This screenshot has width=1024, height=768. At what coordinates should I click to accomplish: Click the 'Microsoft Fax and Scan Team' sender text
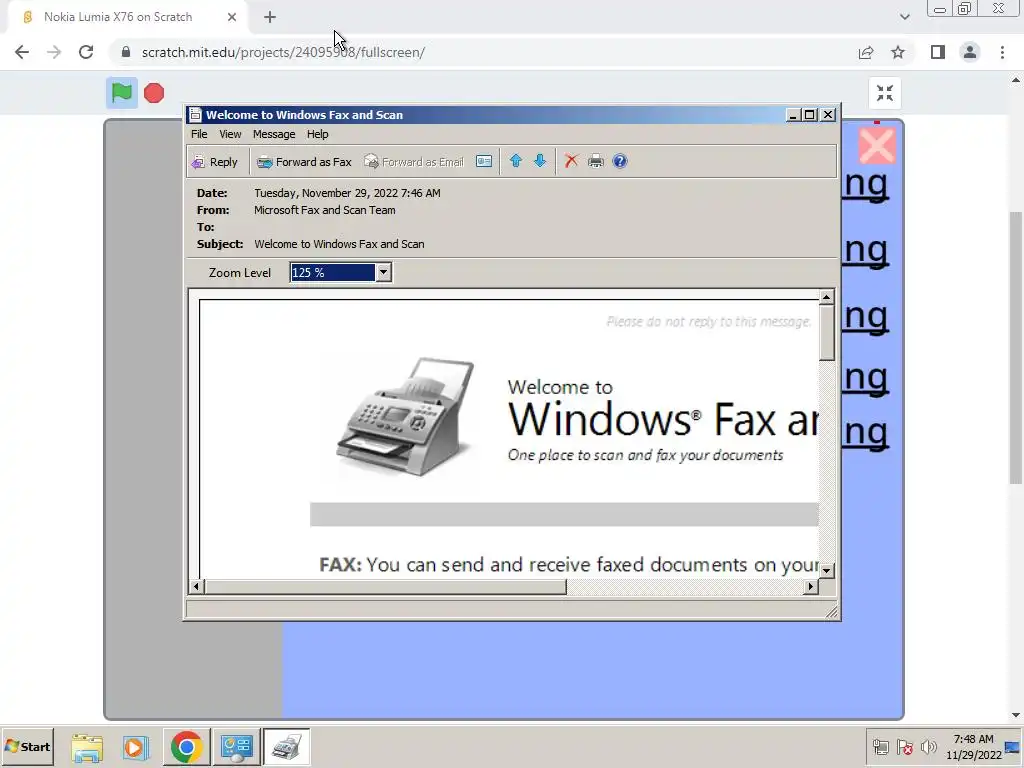[325, 210]
